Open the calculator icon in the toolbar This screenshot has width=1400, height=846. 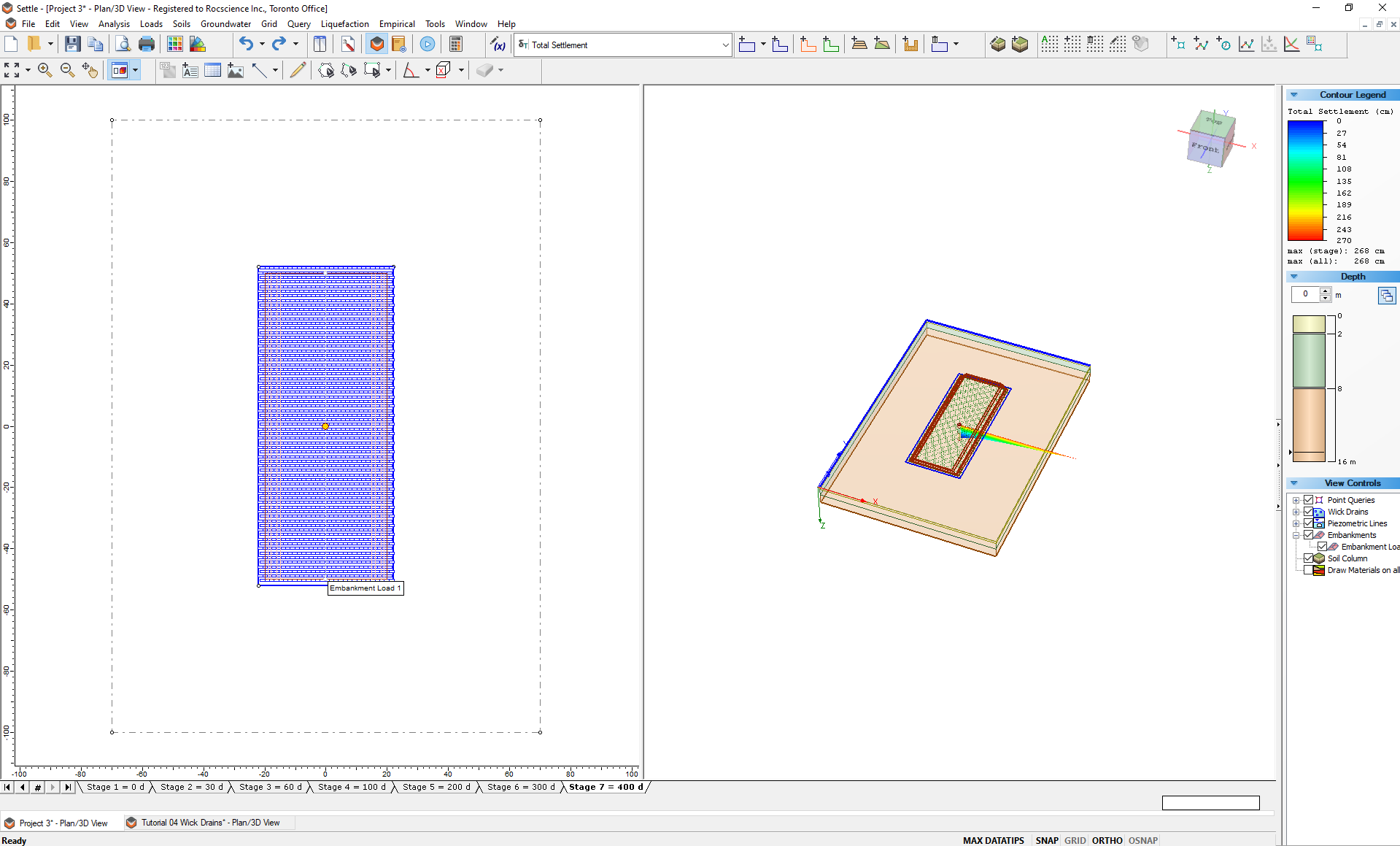click(456, 45)
